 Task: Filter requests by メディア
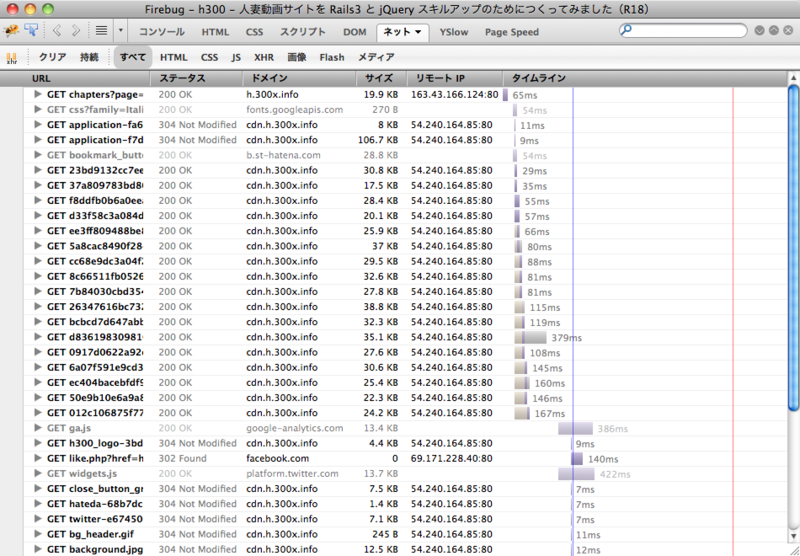point(376,57)
